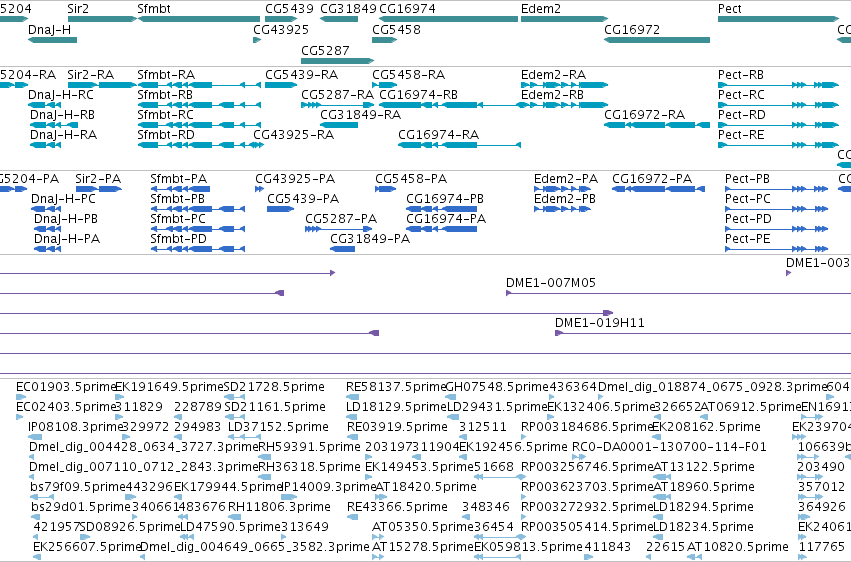Click the bs29d01.5prime EST label
Screen dimensions: 851x562
click(x=81, y=507)
